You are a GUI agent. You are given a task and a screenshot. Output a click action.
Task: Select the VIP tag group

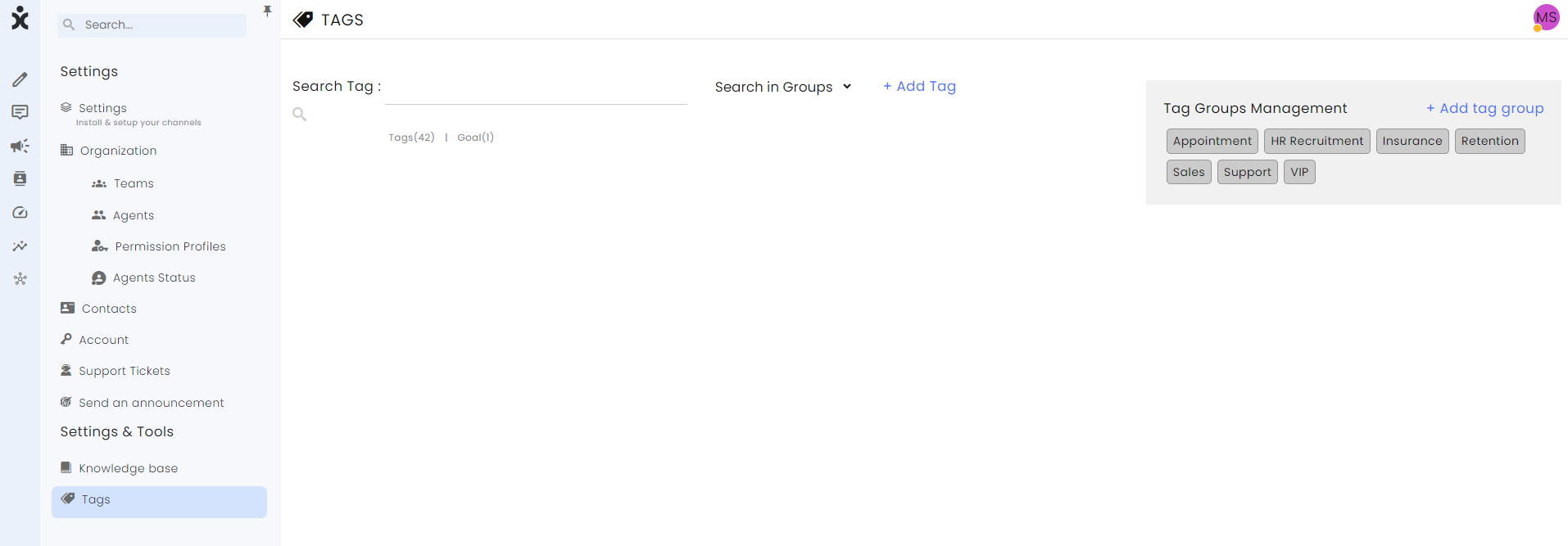(1299, 172)
